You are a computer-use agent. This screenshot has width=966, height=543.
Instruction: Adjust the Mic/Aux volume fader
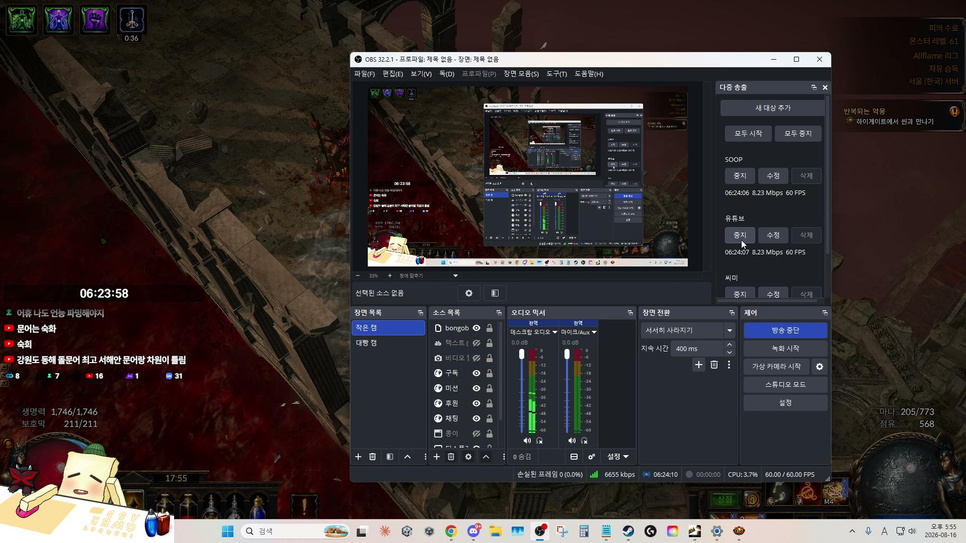click(567, 354)
